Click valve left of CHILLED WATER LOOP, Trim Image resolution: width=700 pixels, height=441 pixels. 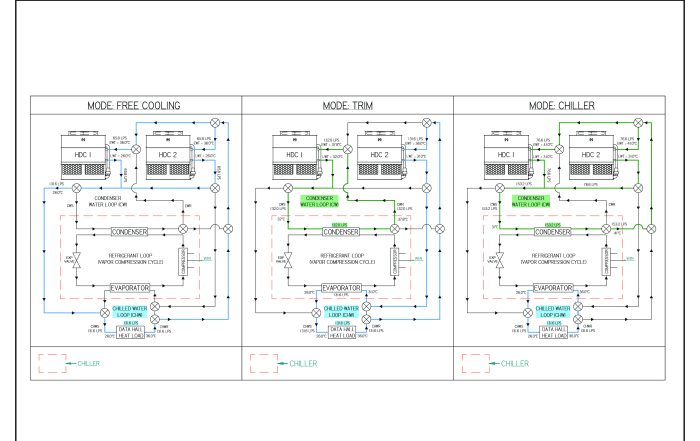[x=316, y=313]
